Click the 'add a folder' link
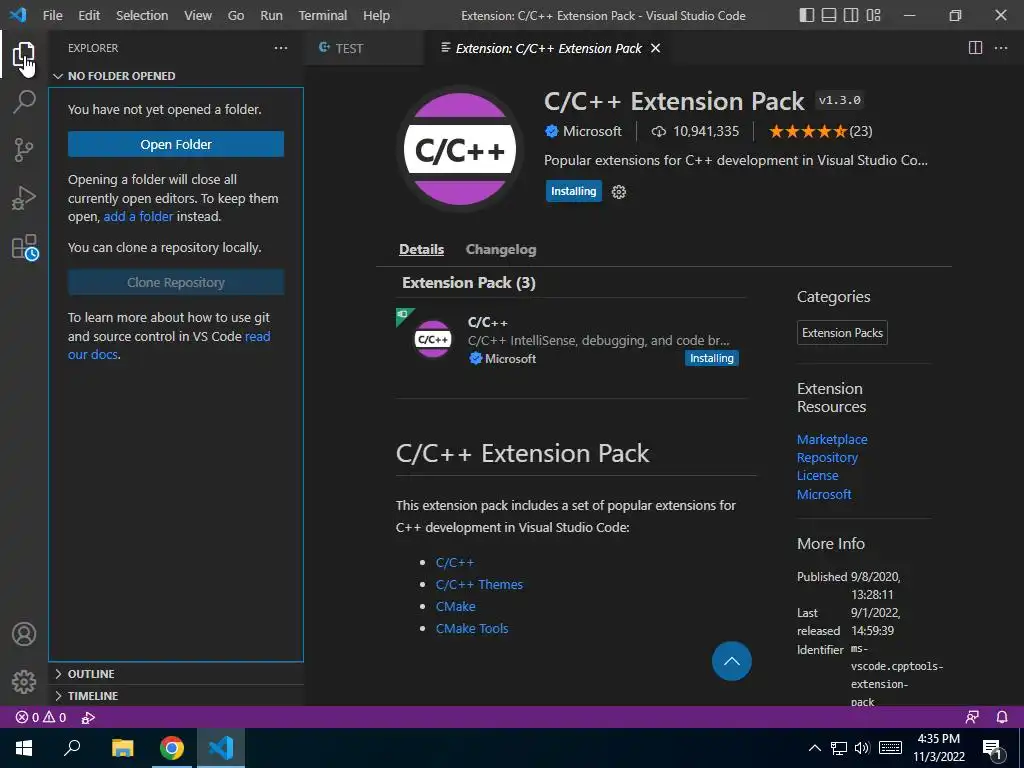The height and width of the screenshot is (768, 1024). [138, 216]
